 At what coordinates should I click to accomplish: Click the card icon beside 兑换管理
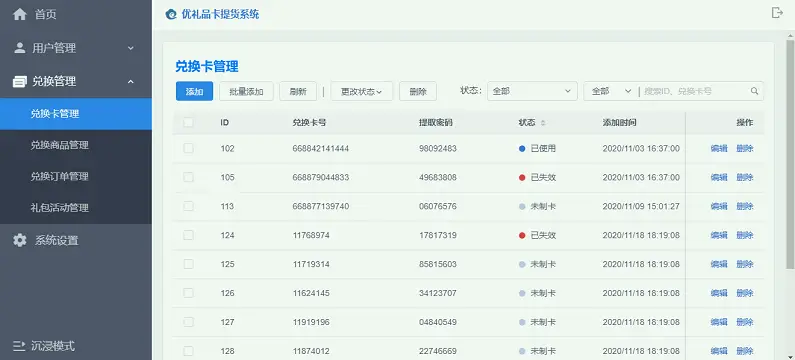click(x=19, y=81)
